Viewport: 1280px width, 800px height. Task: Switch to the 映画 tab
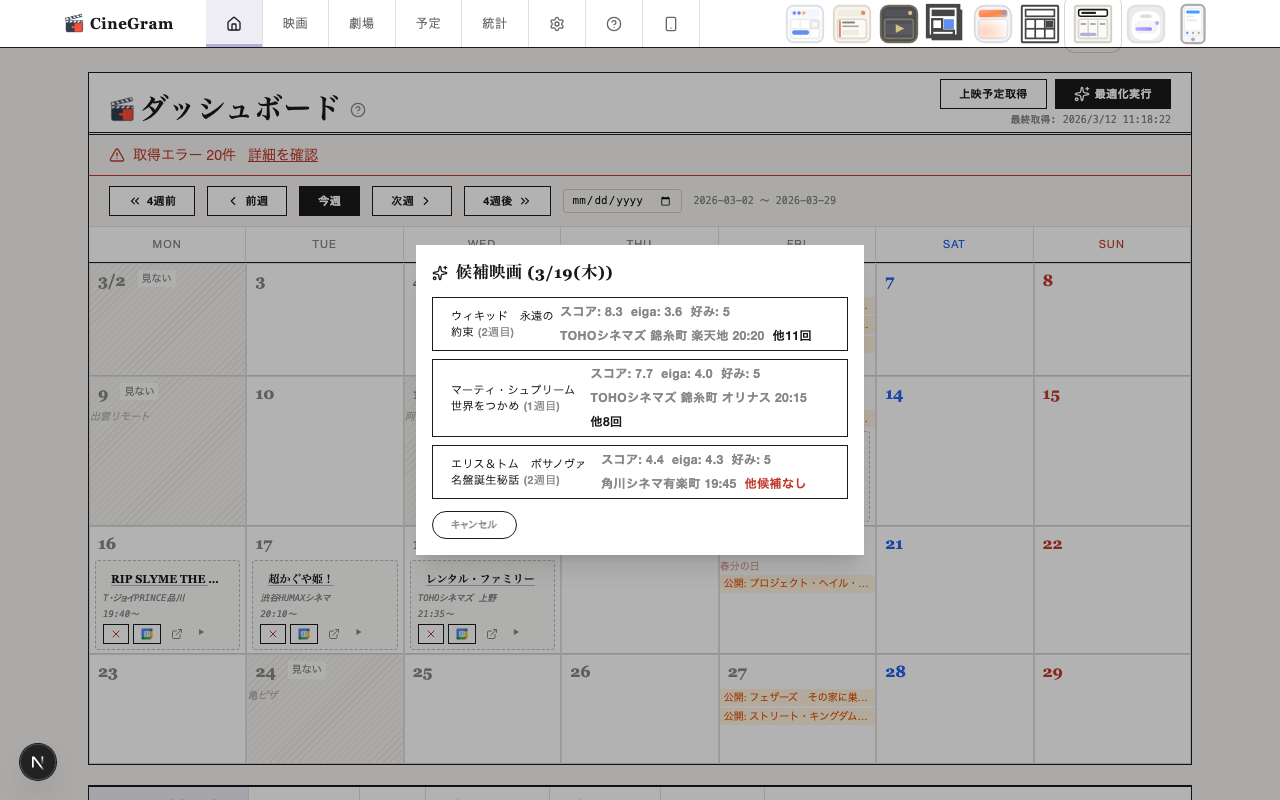[295, 23]
